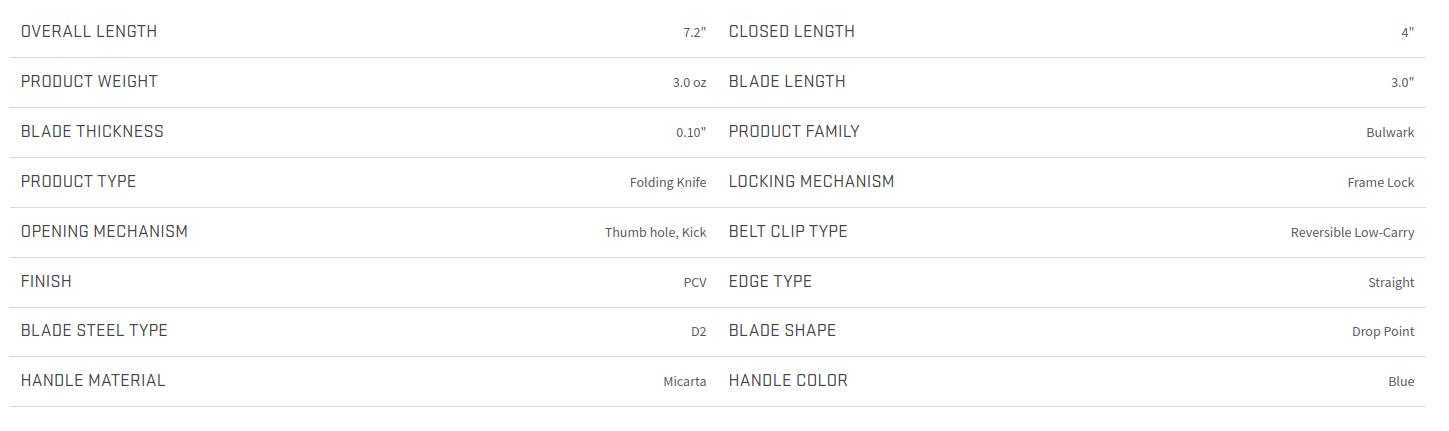This screenshot has height=431, width=1449.
Task: Select the 7.2" overall length value
Action: coord(695,33)
